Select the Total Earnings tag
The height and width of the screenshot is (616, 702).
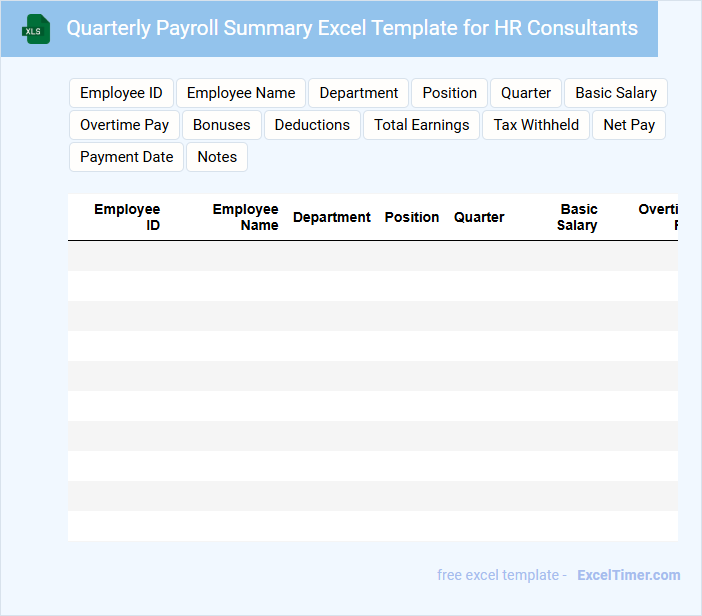coord(421,125)
